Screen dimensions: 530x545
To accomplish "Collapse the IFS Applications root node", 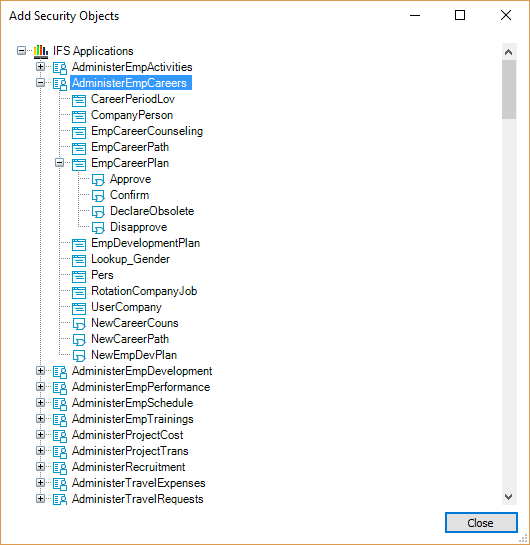I will (22, 51).
